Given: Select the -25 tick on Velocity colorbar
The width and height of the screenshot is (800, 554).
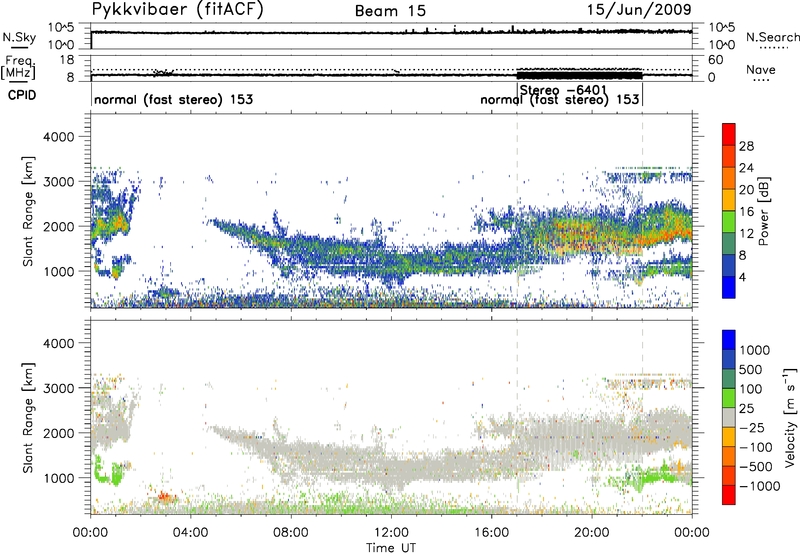Looking at the screenshot, I should coord(754,428).
